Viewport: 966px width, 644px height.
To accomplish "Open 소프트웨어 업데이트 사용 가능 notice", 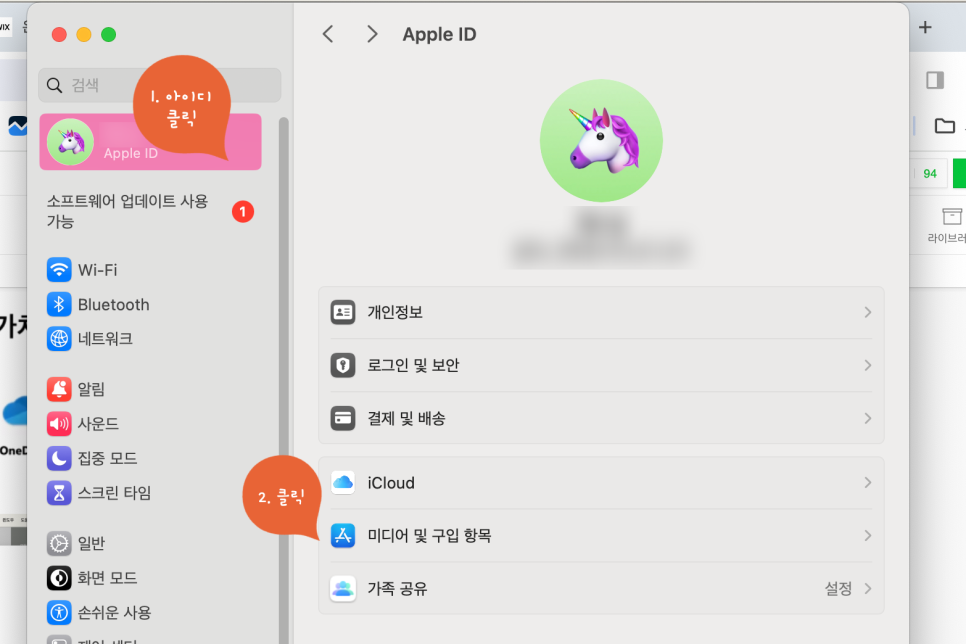I will click(x=128, y=211).
